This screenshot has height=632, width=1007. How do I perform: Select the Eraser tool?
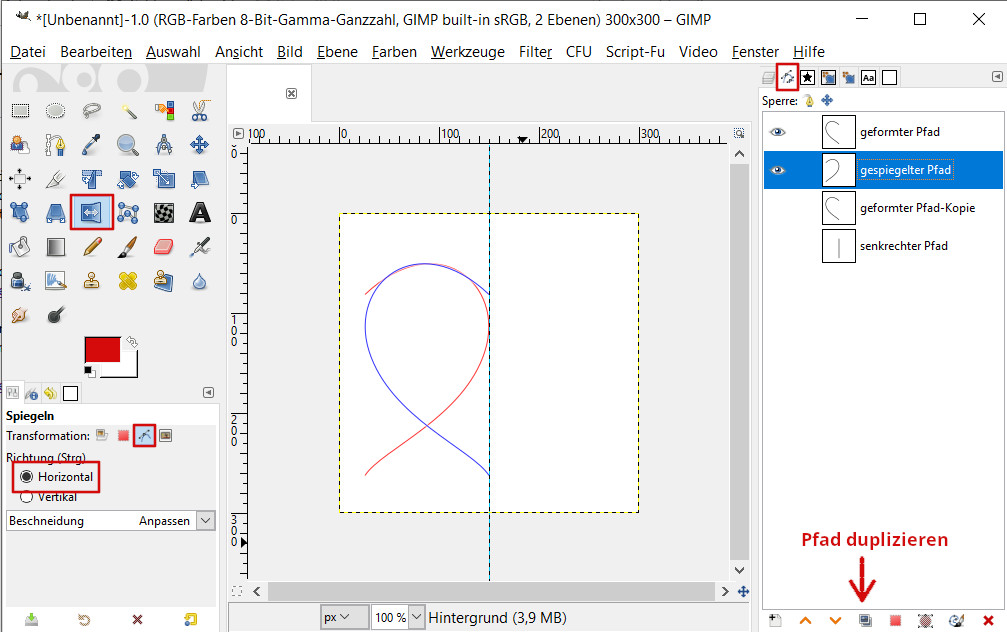[x=163, y=246]
